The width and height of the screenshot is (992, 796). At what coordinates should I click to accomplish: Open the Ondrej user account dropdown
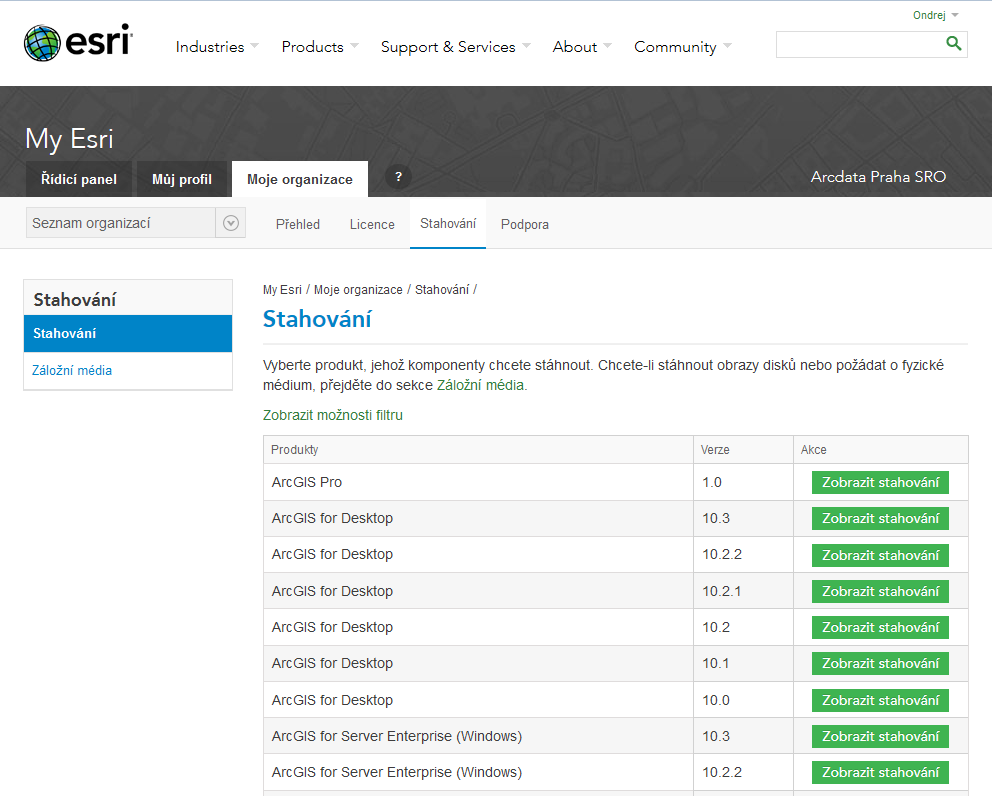(935, 15)
